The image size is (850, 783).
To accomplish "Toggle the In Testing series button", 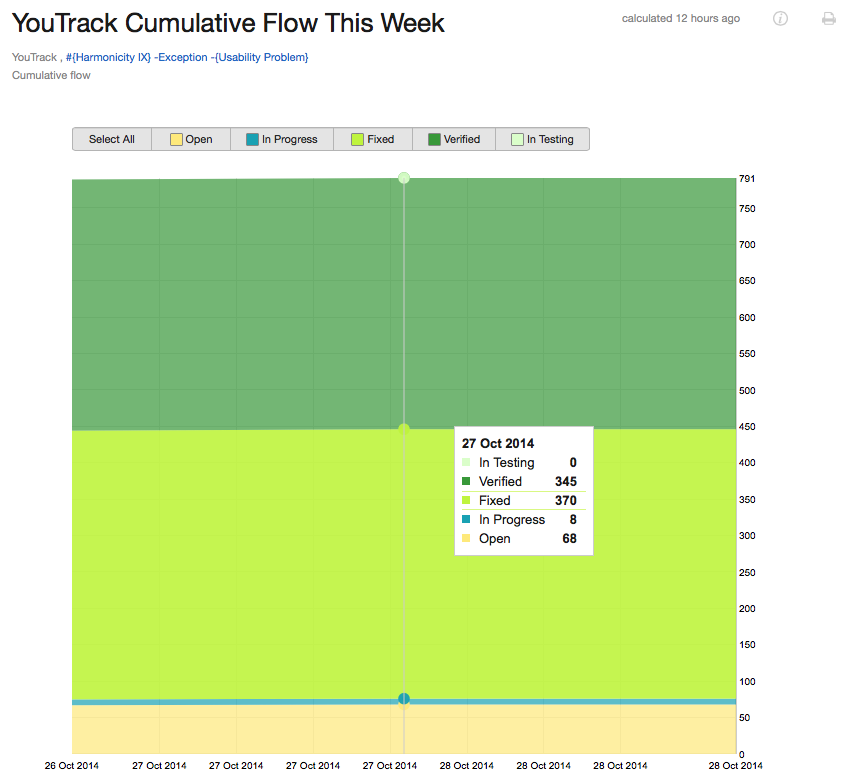I will tap(543, 139).
